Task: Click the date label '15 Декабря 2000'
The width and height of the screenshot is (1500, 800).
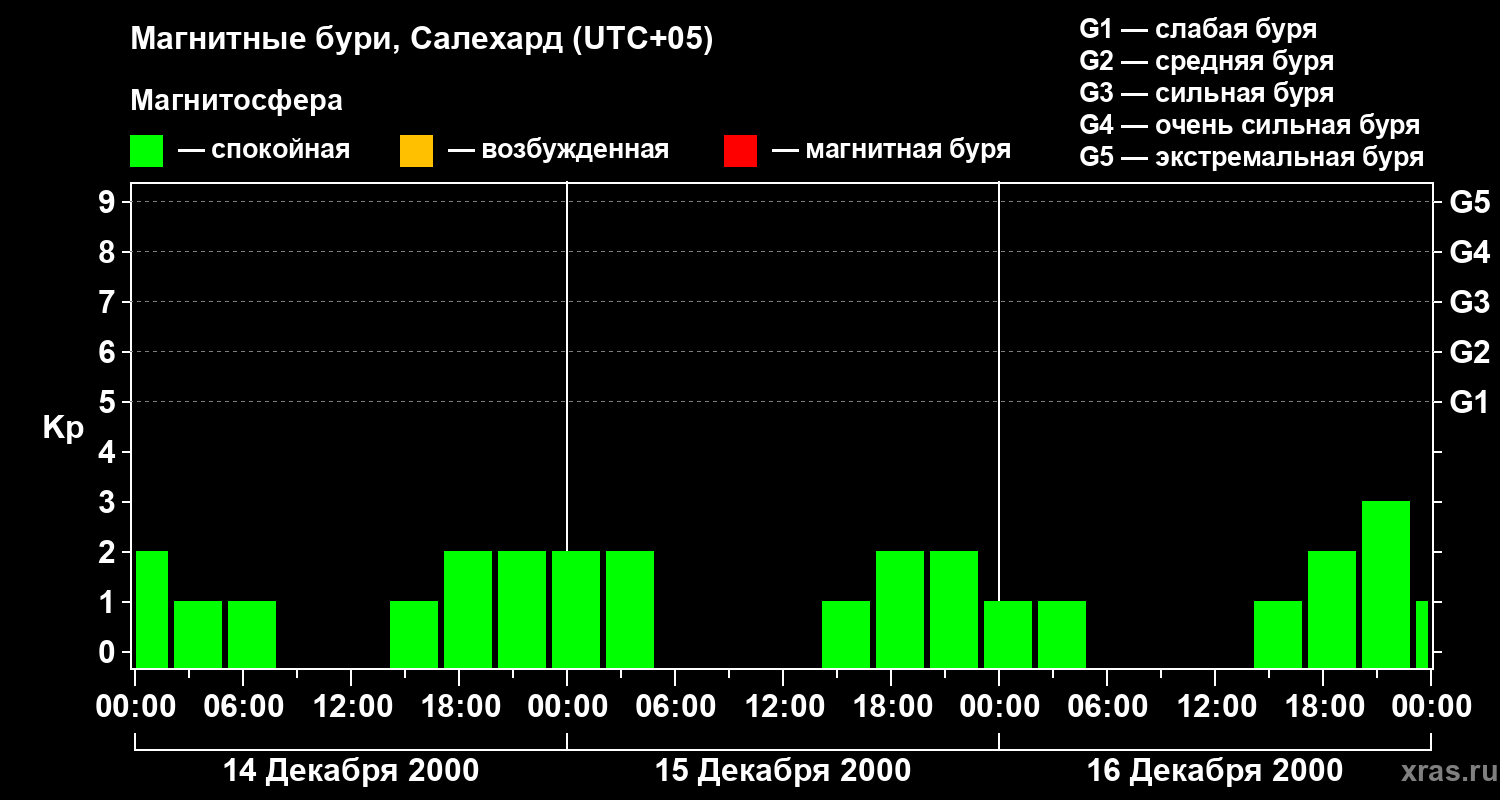Action: (782, 771)
